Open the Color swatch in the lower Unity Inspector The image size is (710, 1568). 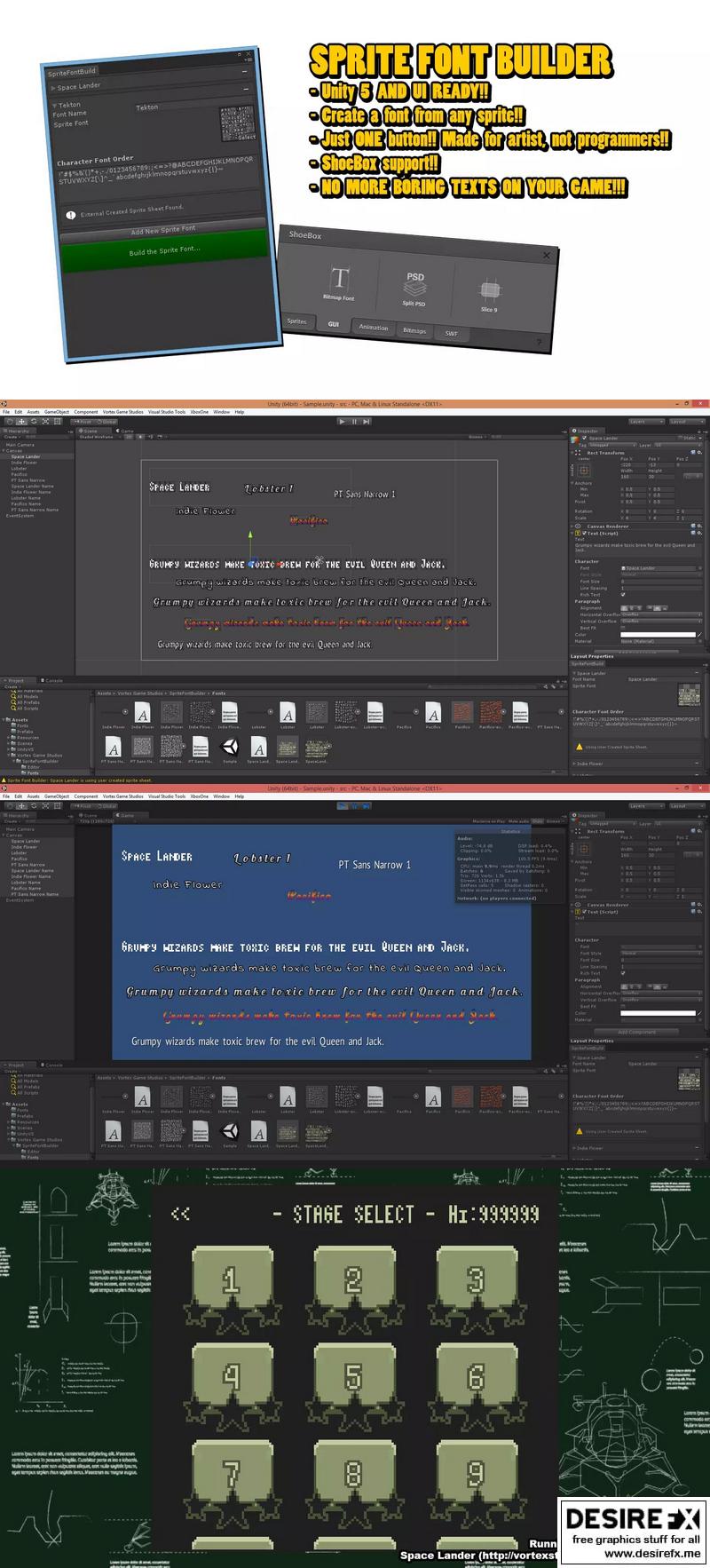[658, 1013]
